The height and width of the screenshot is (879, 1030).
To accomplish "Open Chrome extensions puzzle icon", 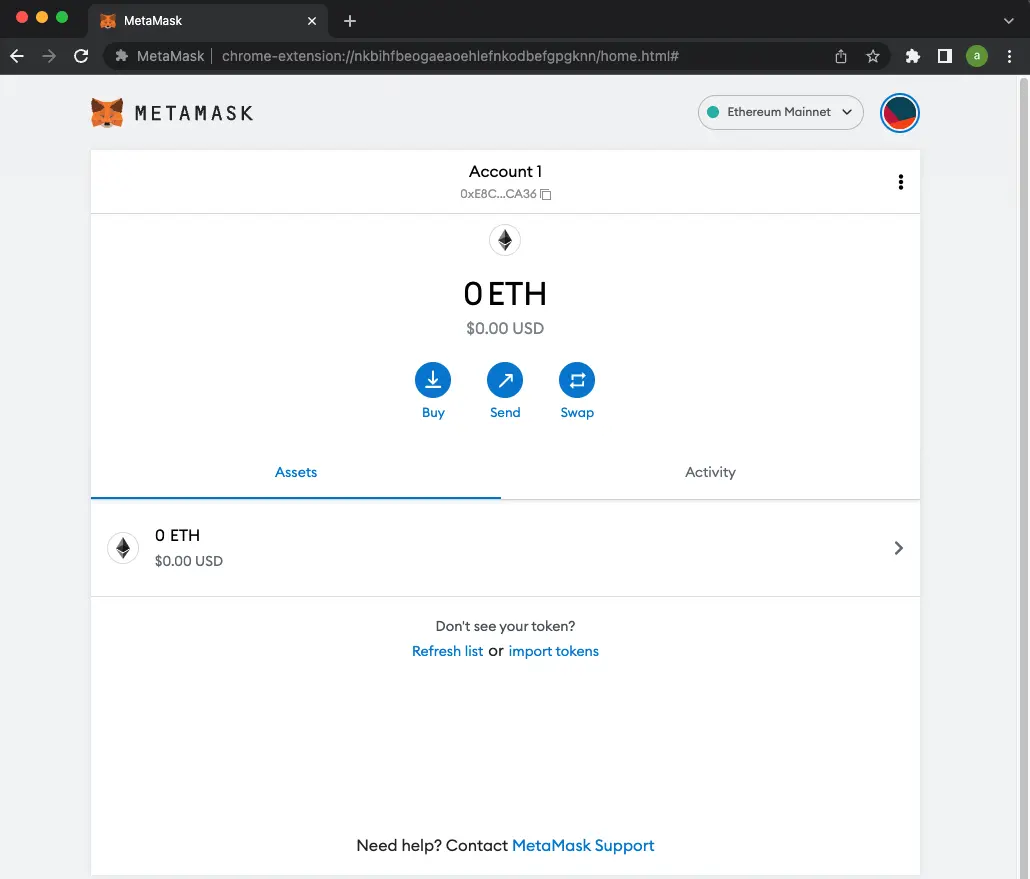I will coord(912,56).
